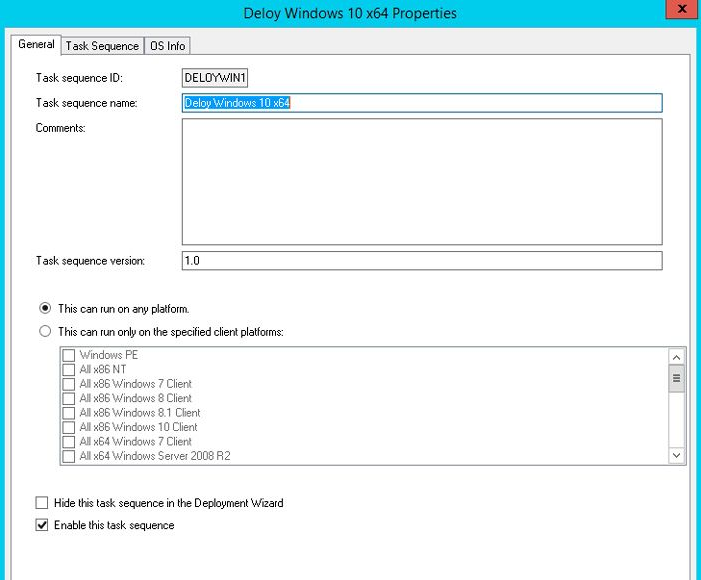Uncheck Enable this task sequence
This screenshot has width=701, height=580.
pos(42,525)
